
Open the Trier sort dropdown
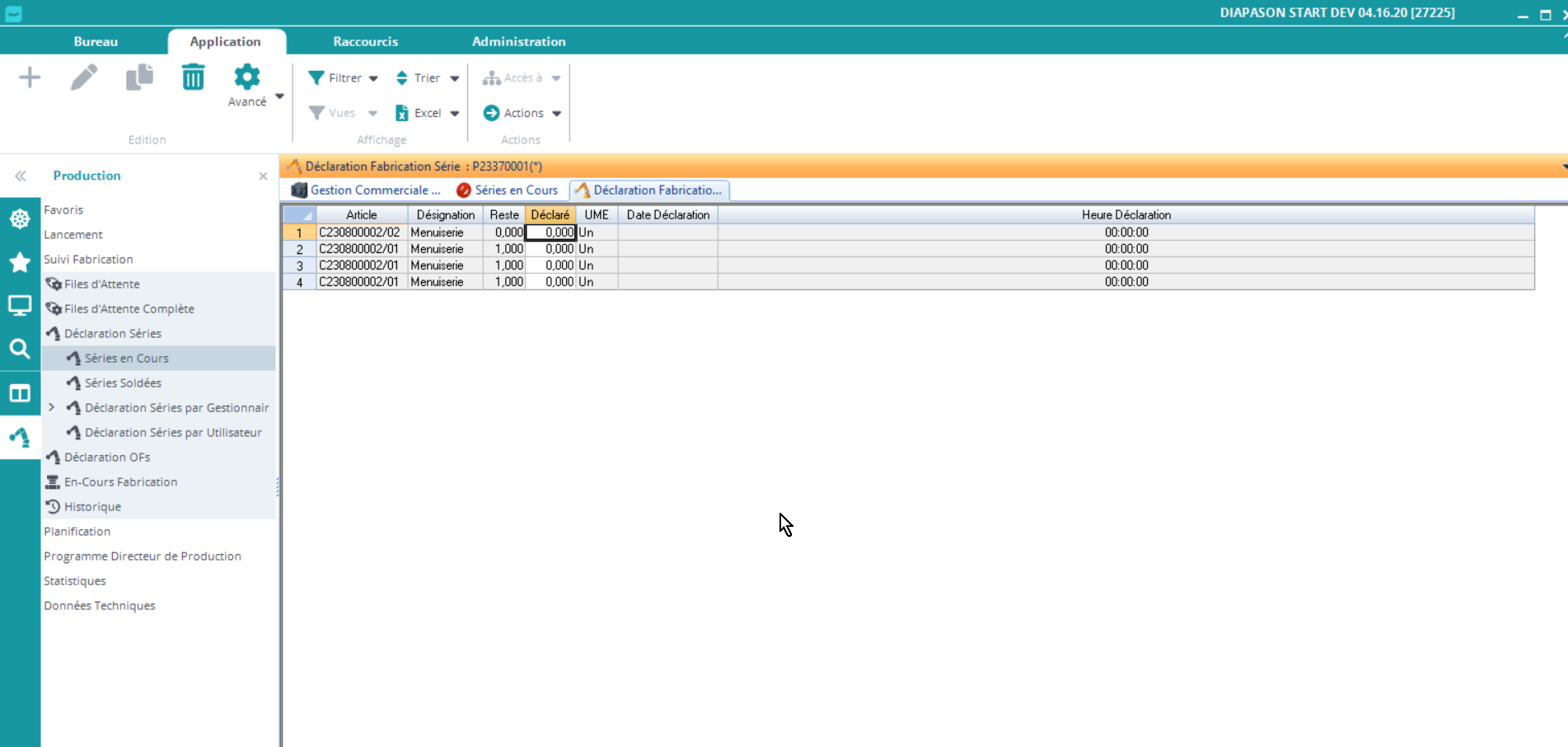(427, 78)
